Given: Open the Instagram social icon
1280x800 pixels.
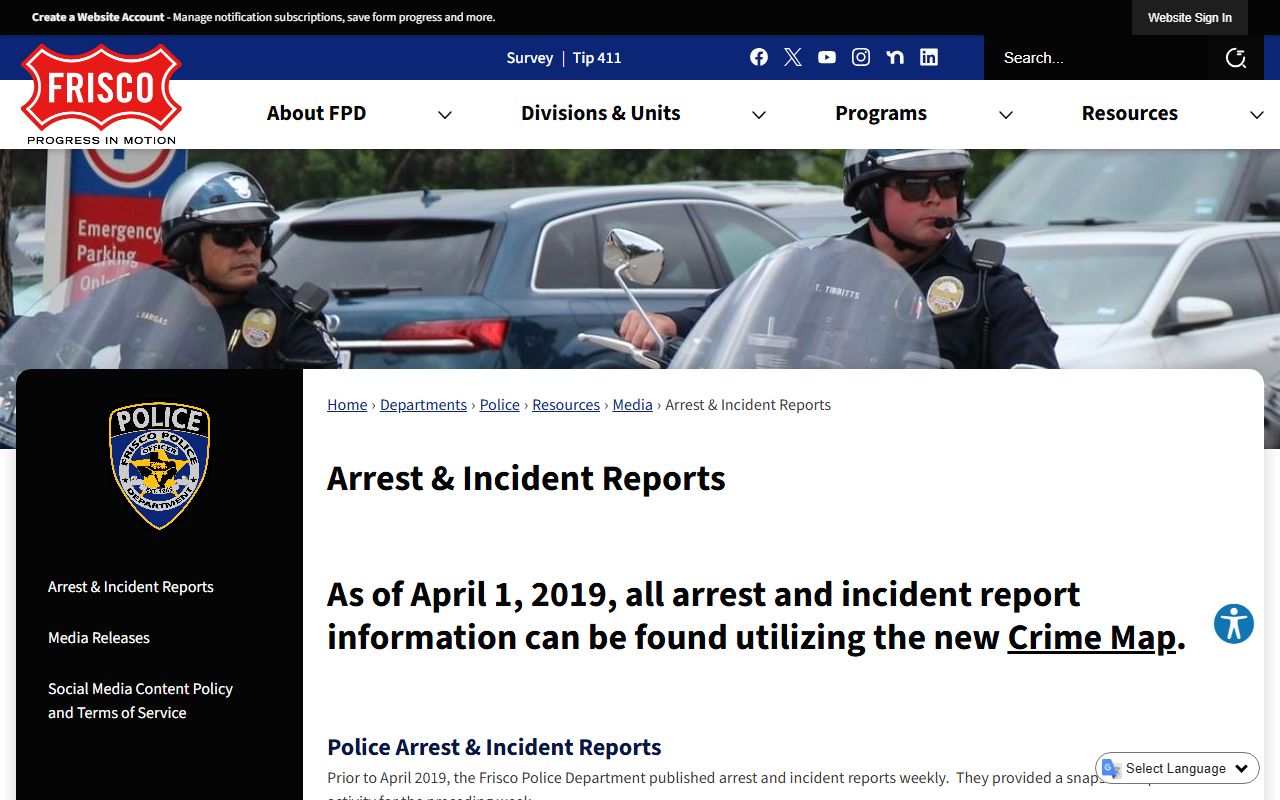Looking at the screenshot, I should (x=861, y=57).
